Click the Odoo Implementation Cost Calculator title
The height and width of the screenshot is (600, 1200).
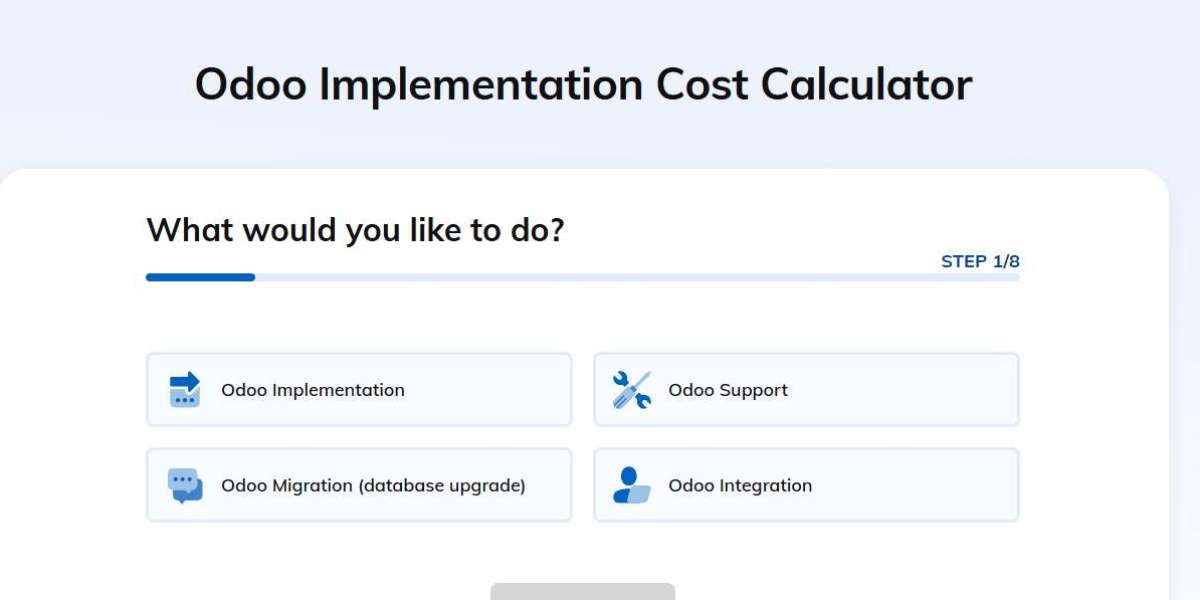coord(583,84)
